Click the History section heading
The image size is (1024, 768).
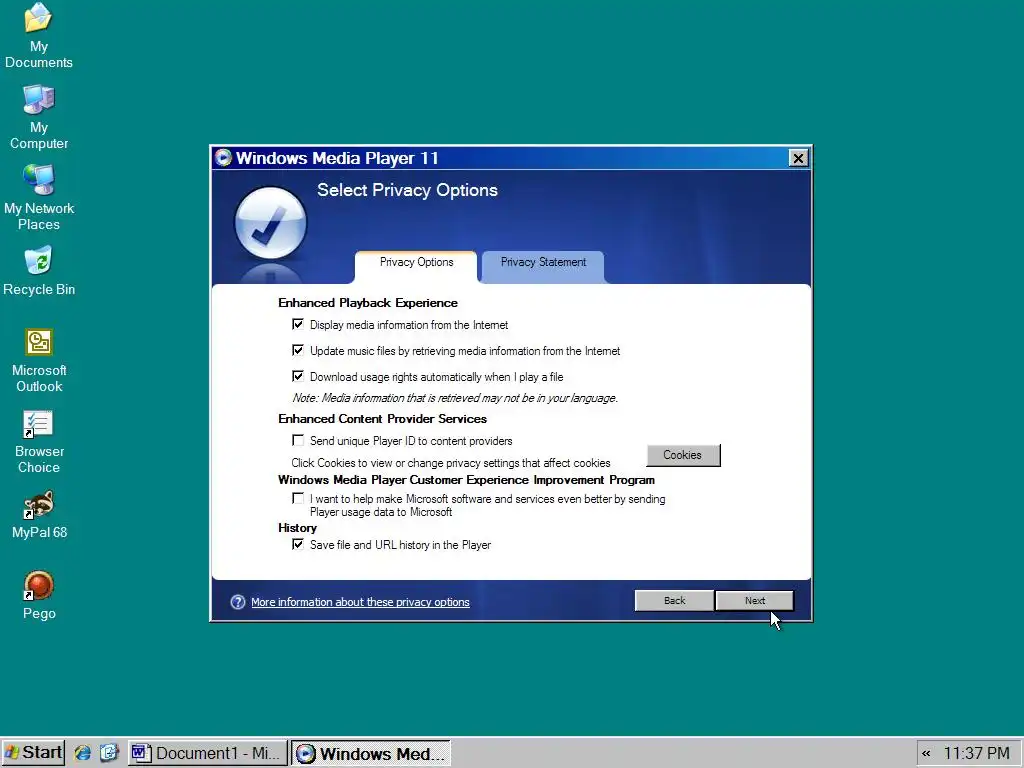[x=297, y=528]
